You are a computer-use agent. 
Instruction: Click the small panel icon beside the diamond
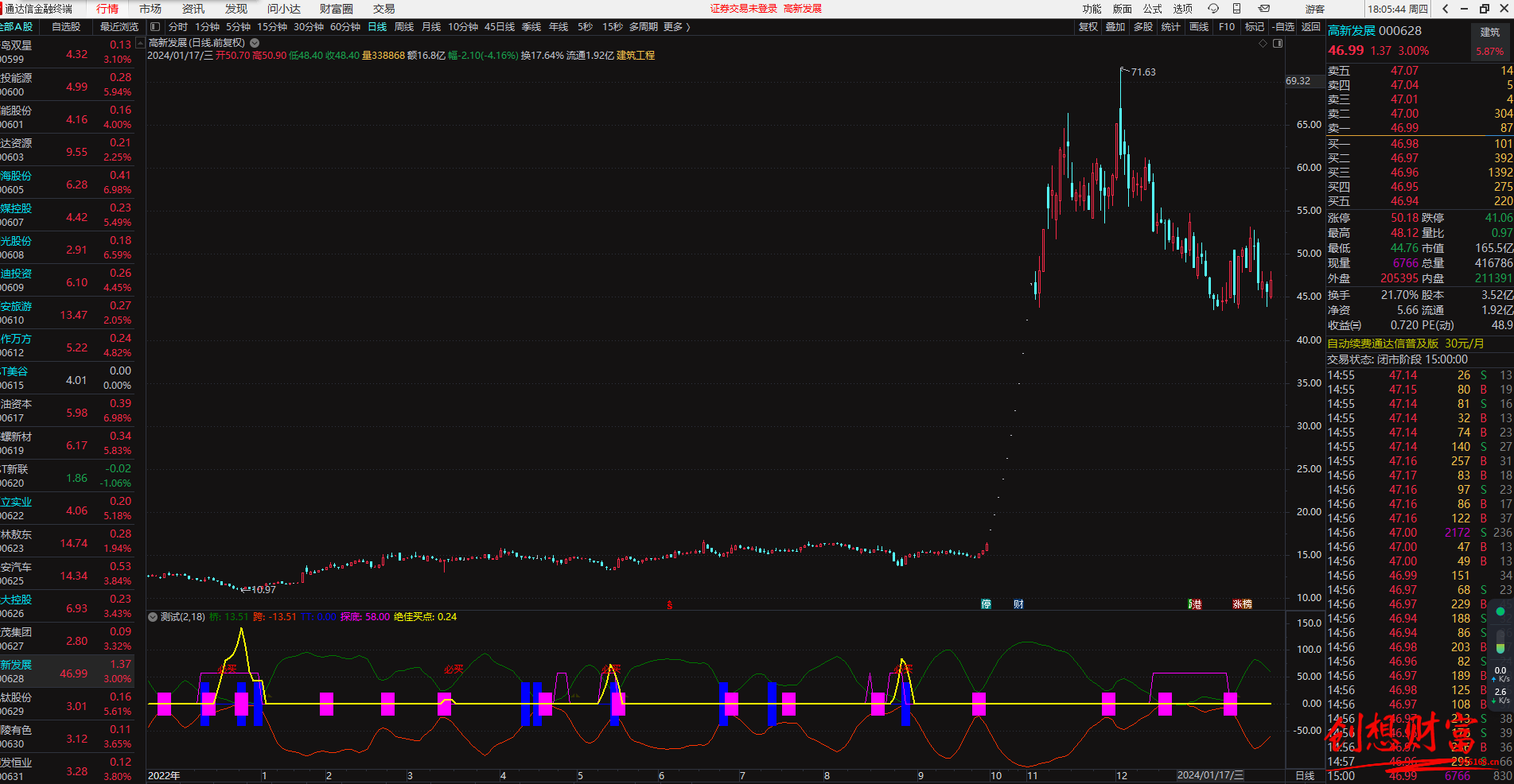(x=1278, y=44)
